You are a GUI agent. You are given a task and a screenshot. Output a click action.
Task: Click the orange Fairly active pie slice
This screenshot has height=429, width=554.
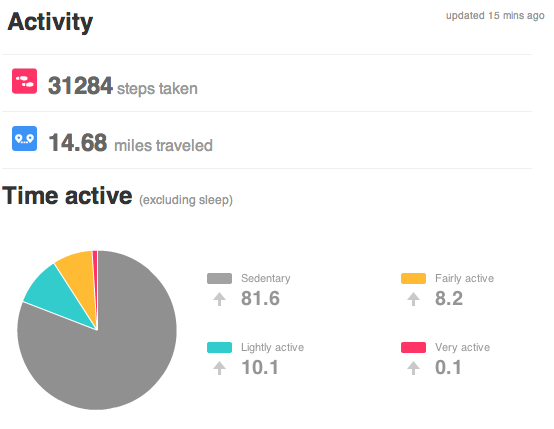coord(79,276)
